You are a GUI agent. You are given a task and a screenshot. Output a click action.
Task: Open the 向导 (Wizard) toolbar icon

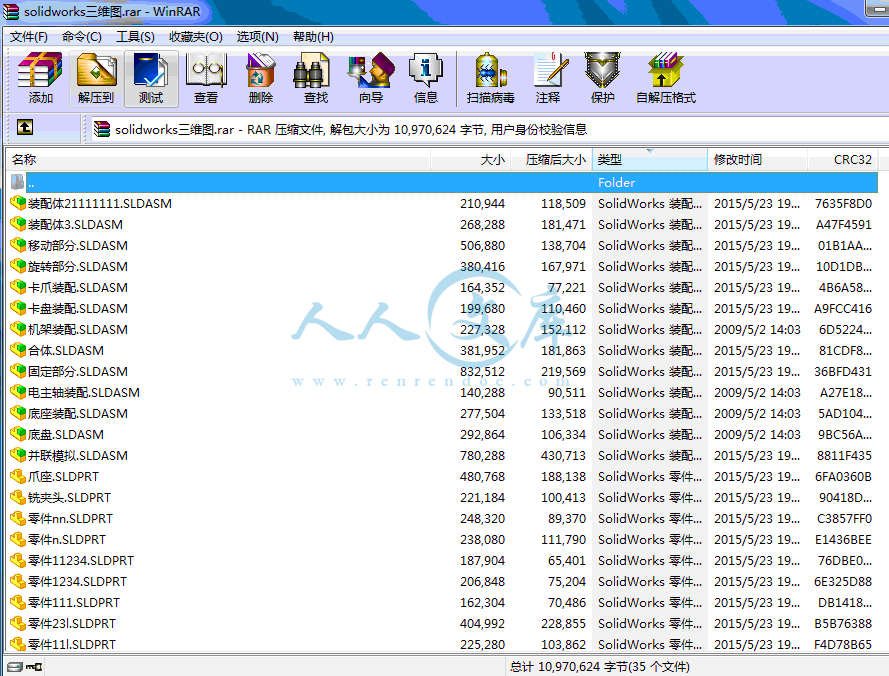click(x=371, y=70)
